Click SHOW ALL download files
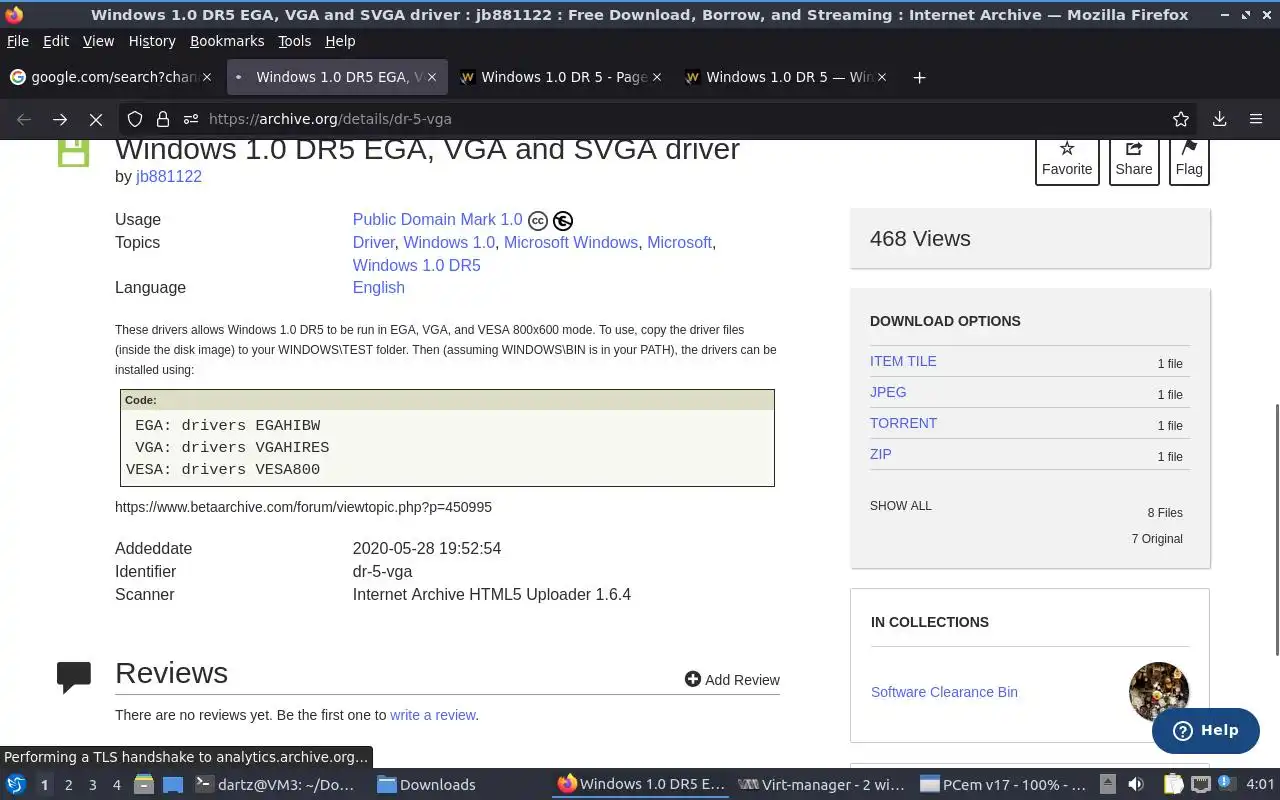Image resolution: width=1280 pixels, height=800 pixels. pyautogui.click(x=900, y=505)
